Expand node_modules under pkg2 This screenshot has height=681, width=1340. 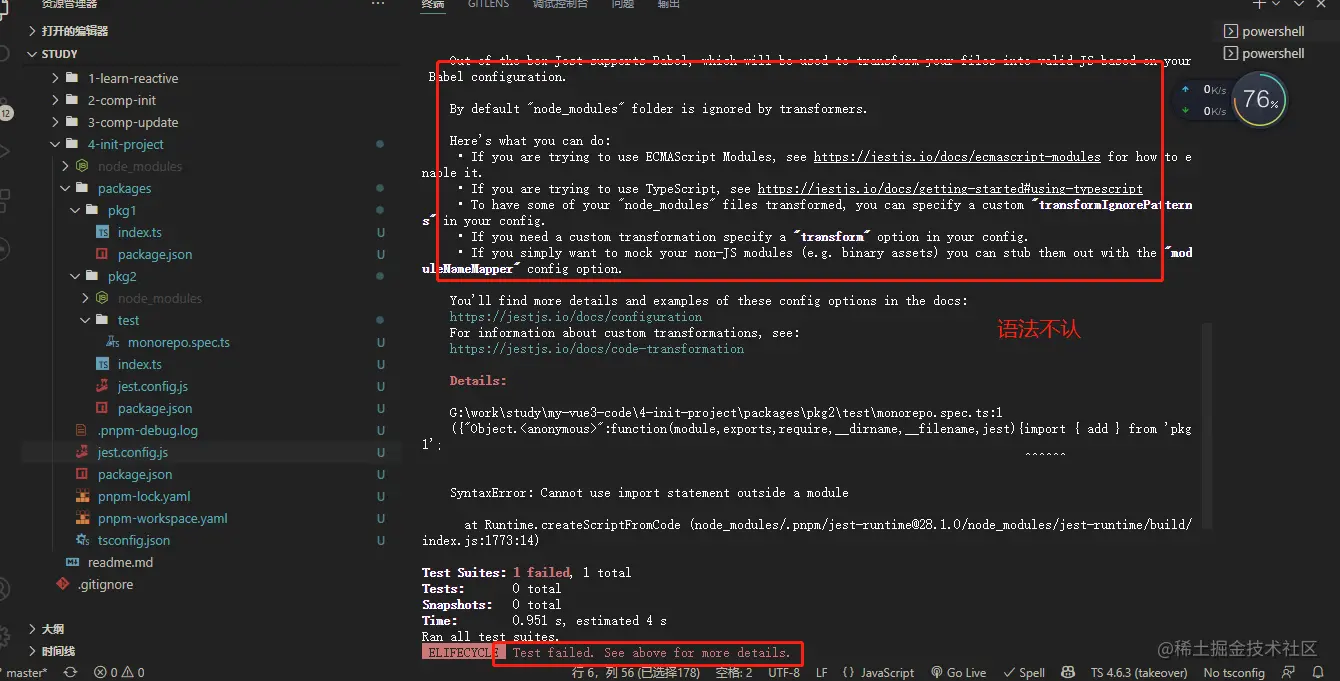(x=85, y=298)
